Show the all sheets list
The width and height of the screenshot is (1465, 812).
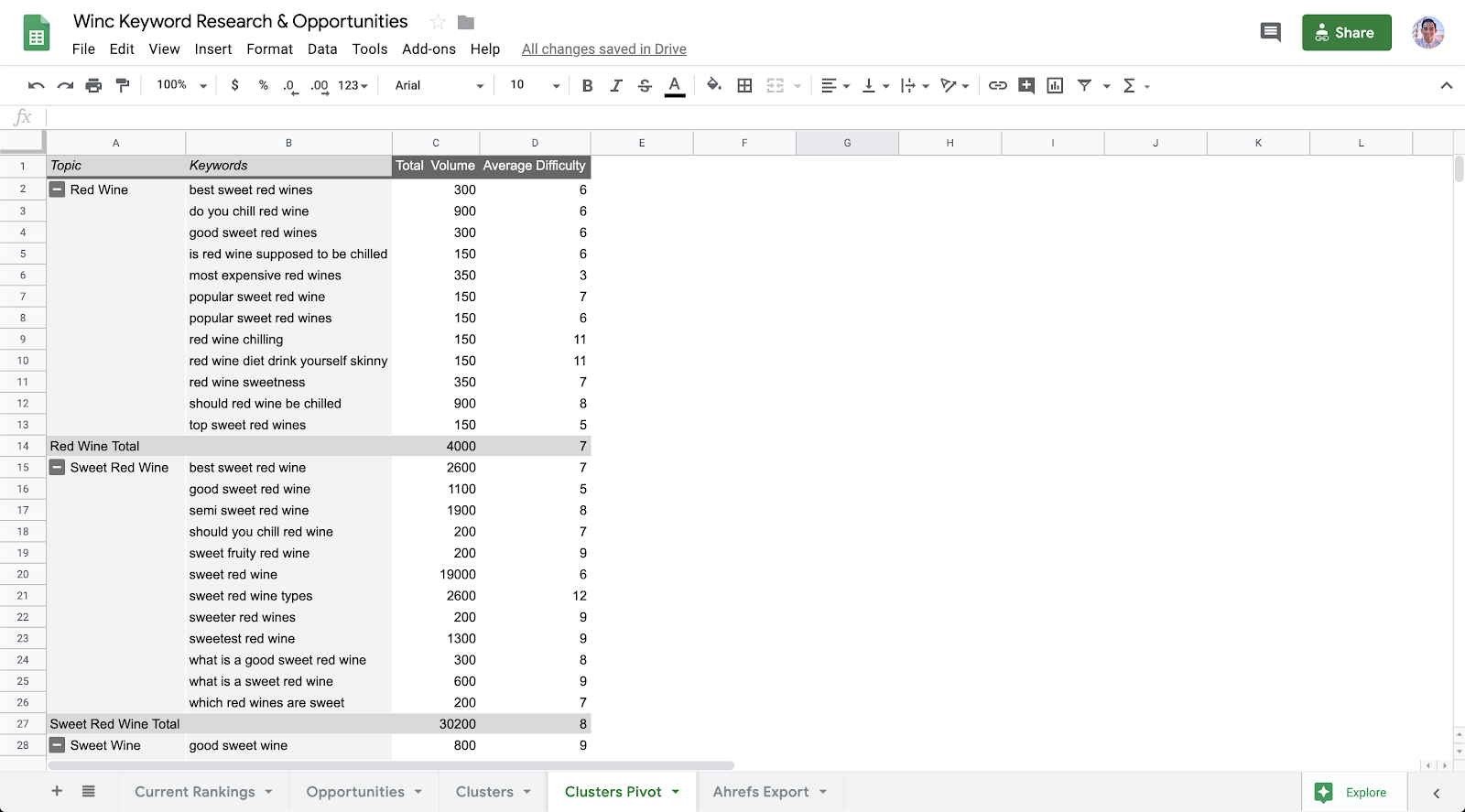pos(88,791)
